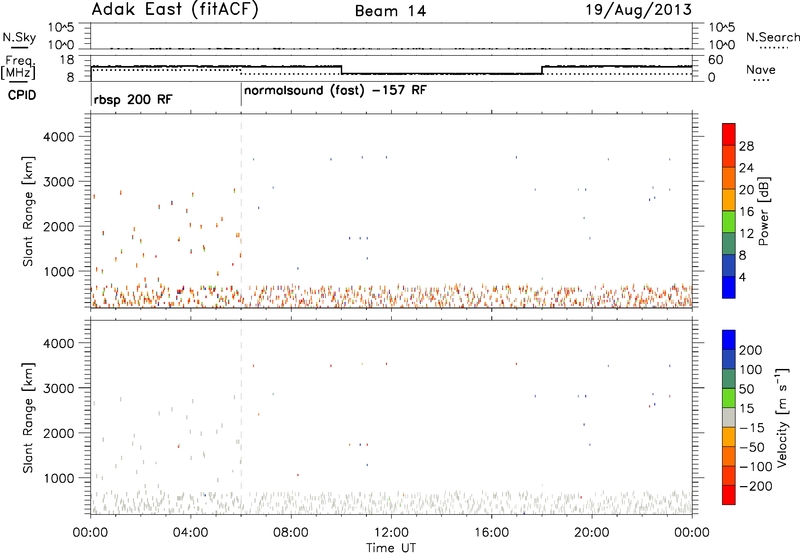Viewport: 800px width, 554px height.
Task: Select 'normalsound (fast) -157 RF' label
Action: point(335,90)
